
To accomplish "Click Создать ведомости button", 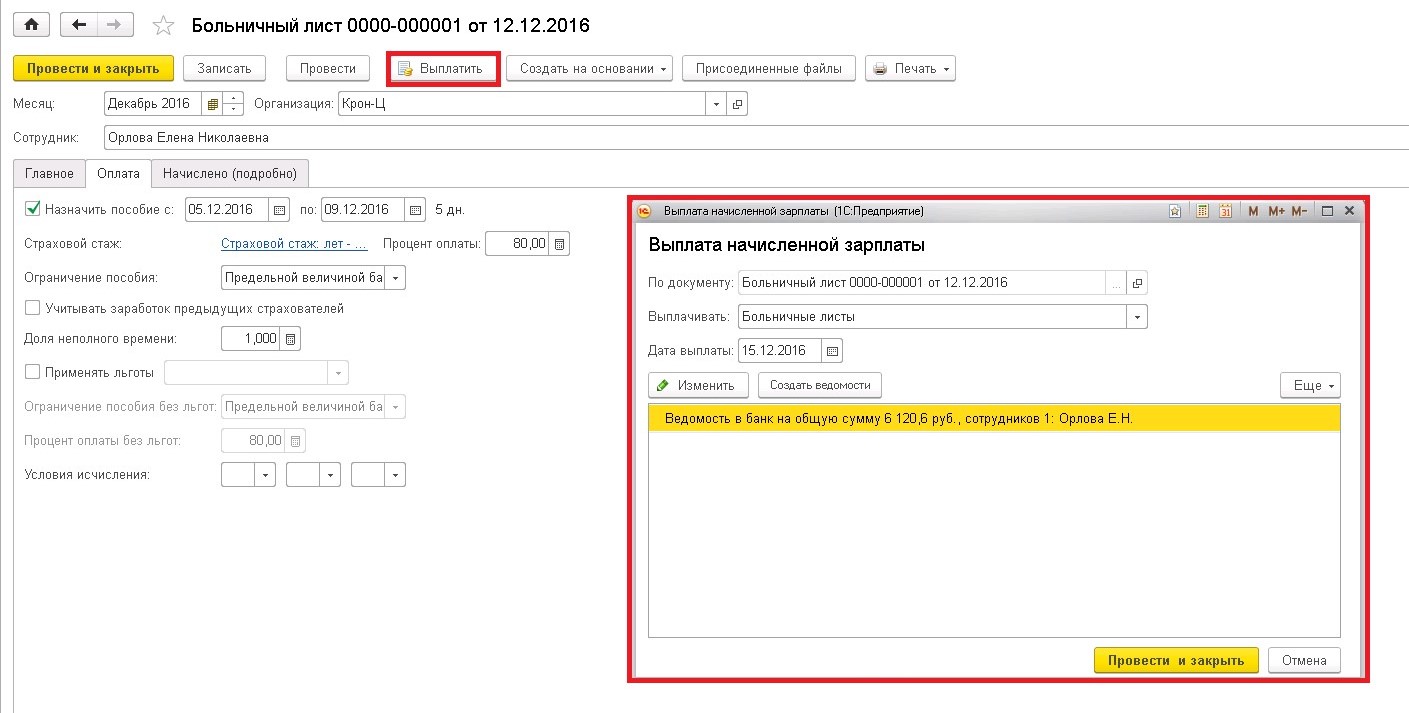I will click(x=820, y=385).
